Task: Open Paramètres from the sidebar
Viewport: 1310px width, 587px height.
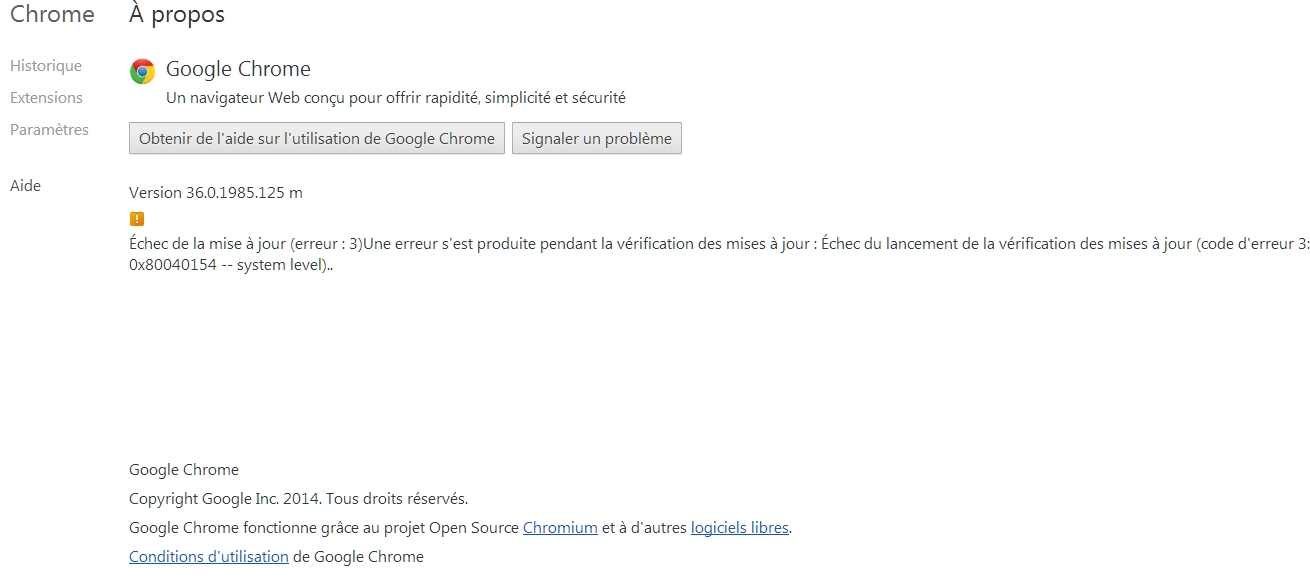Action: click(49, 130)
